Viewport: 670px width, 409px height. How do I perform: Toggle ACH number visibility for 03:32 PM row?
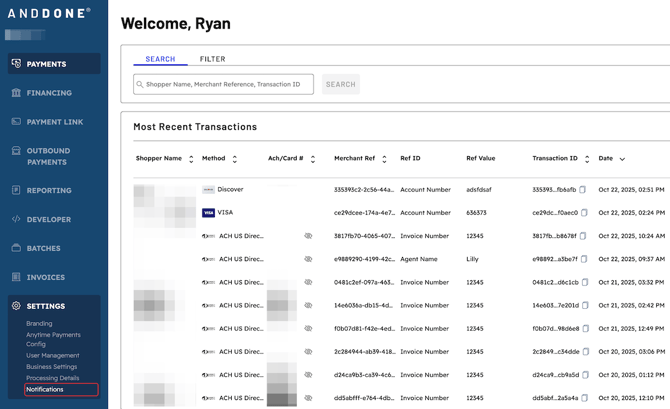309,282
